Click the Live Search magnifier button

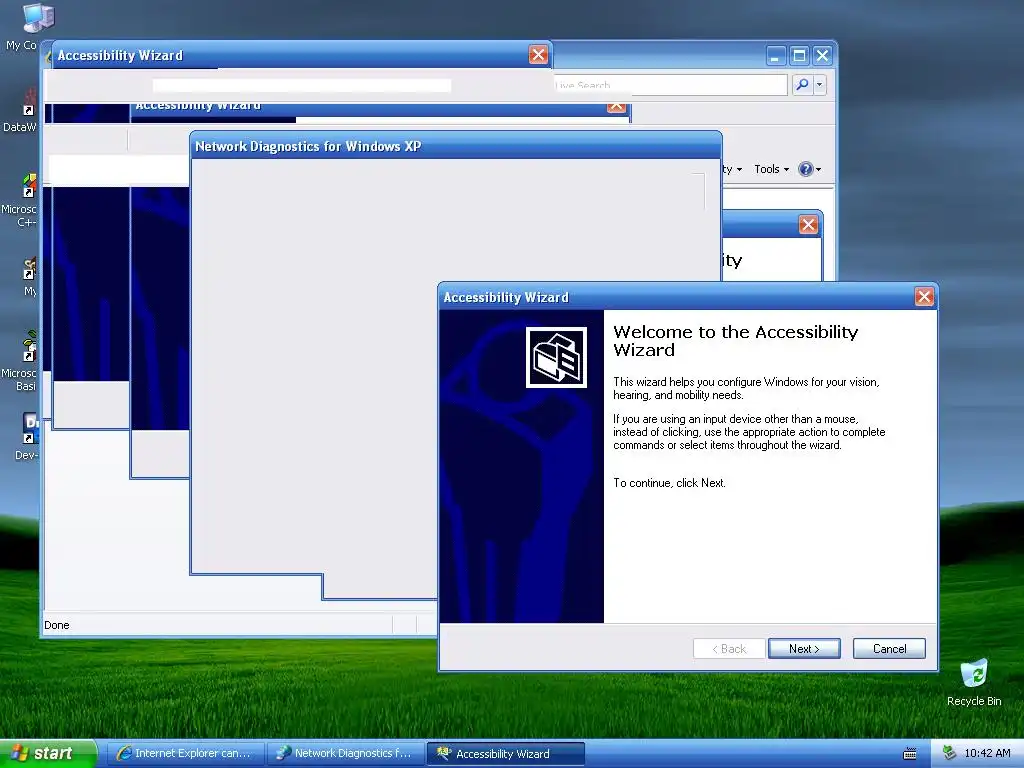pyautogui.click(x=801, y=84)
